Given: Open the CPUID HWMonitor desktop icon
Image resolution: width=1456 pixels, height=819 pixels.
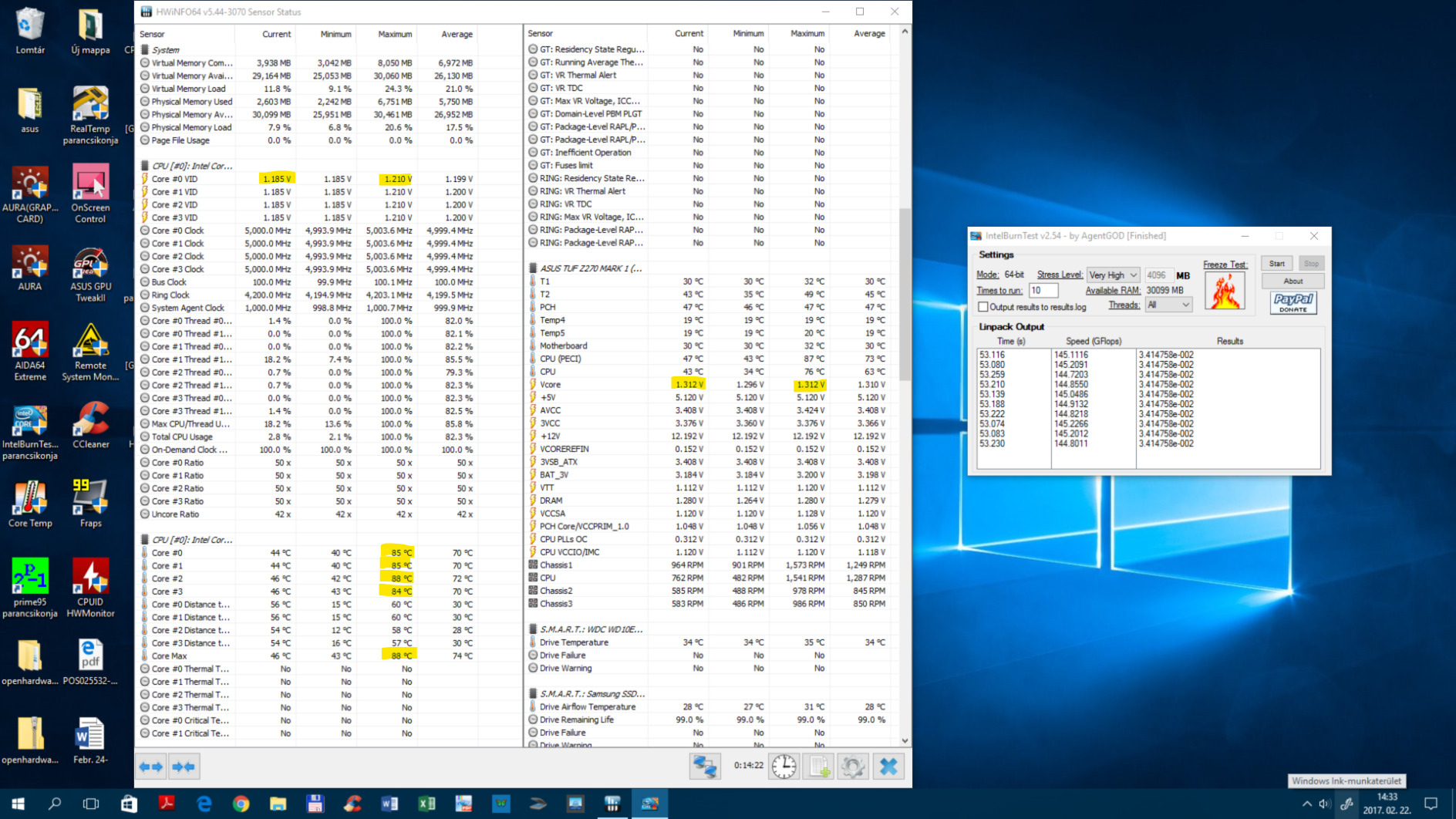Looking at the screenshot, I should pos(90,588).
